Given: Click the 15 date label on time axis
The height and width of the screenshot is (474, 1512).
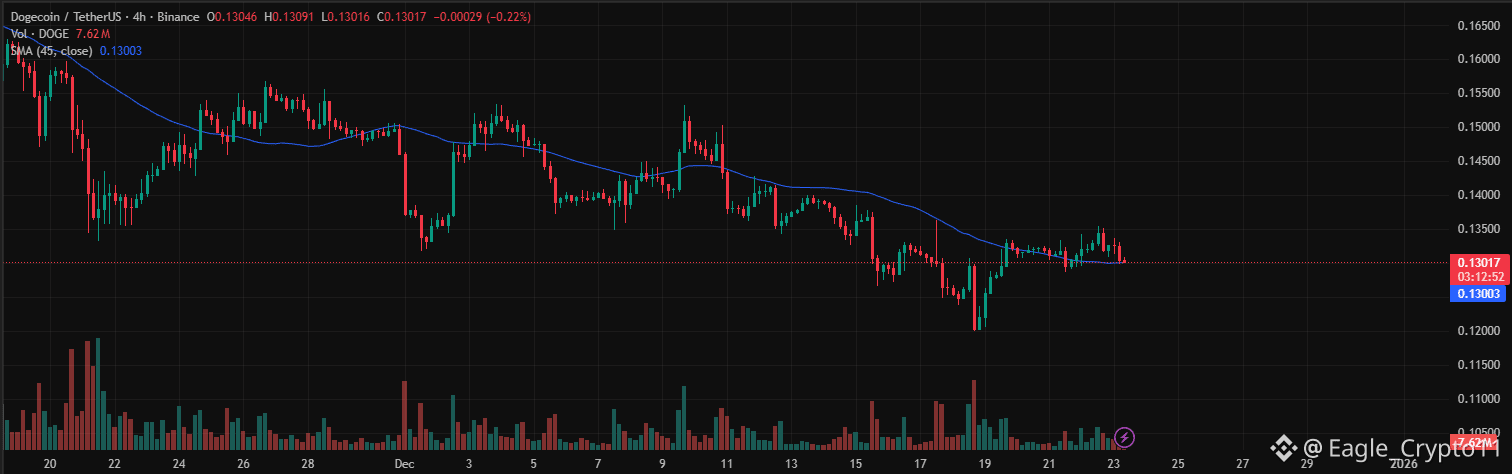Looking at the screenshot, I should coord(856,464).
